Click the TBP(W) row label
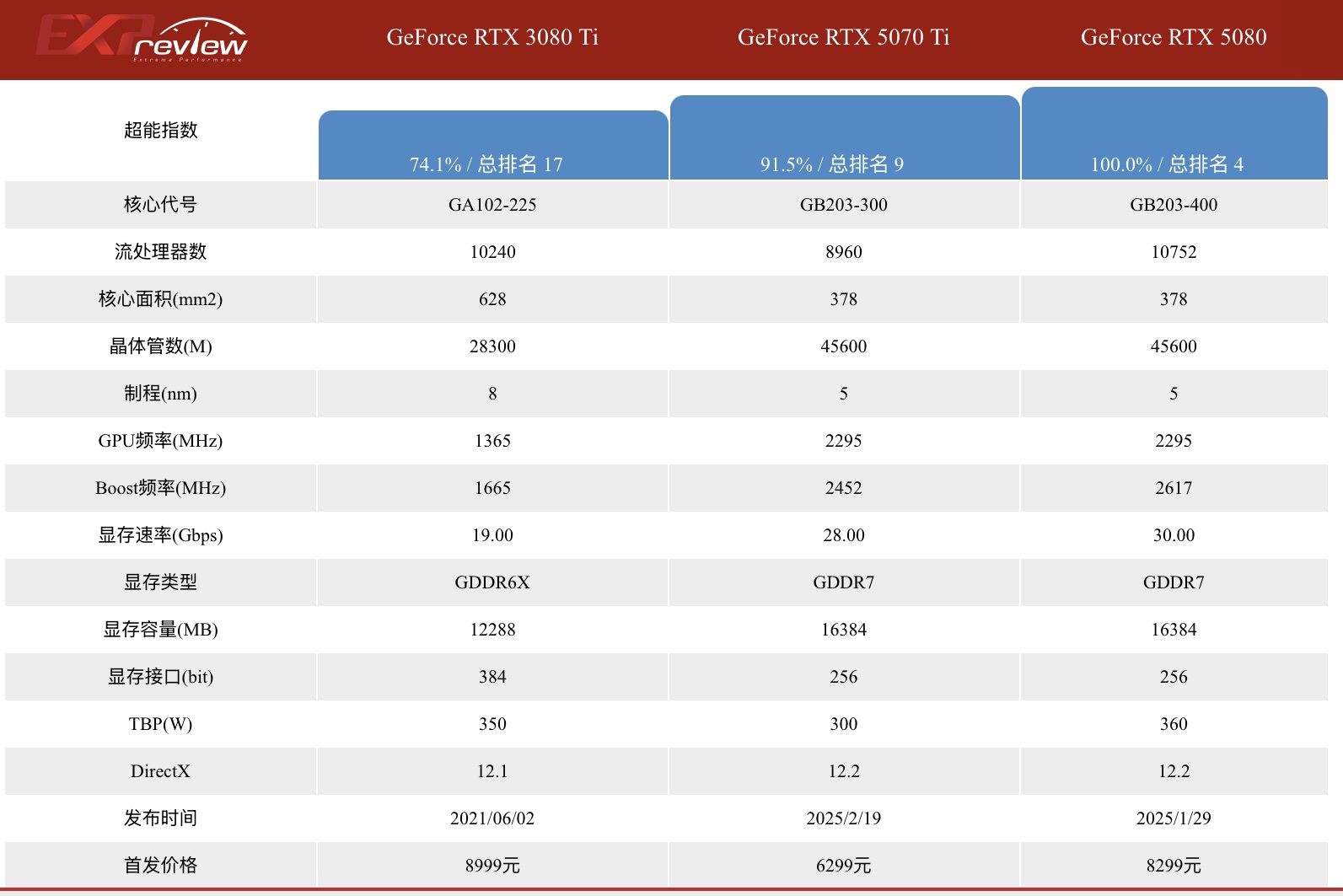This screenshot has width=1343, height=896. (x=160, y=724)
